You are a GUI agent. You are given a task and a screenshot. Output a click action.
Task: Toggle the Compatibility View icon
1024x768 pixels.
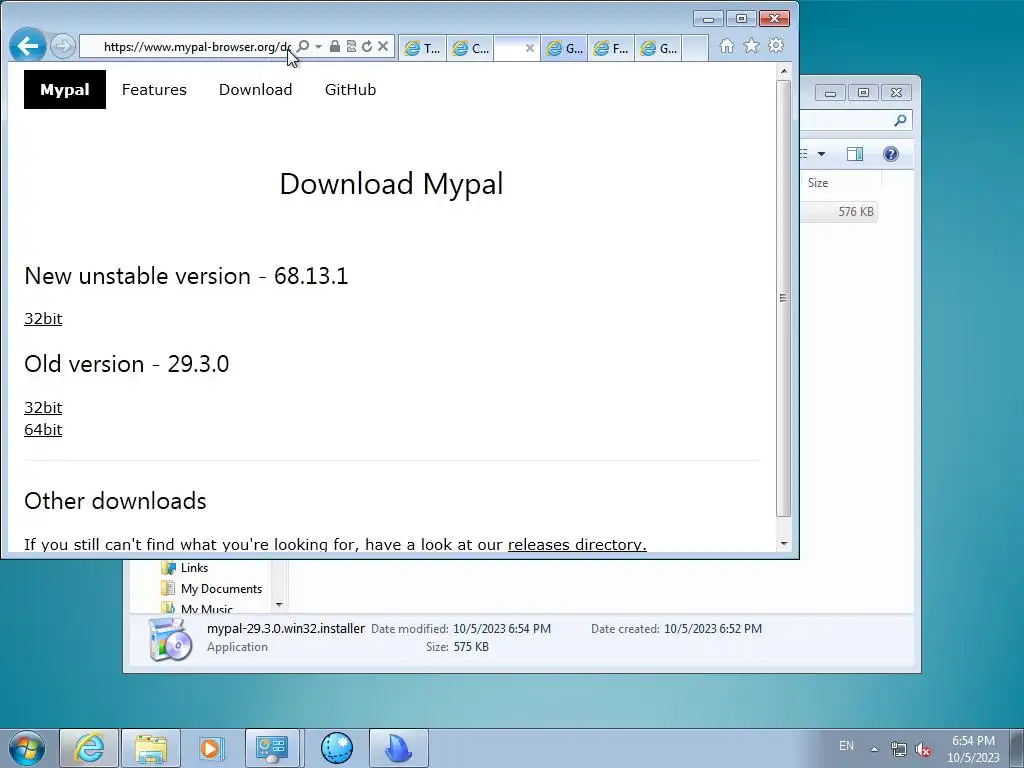(351, 46)
